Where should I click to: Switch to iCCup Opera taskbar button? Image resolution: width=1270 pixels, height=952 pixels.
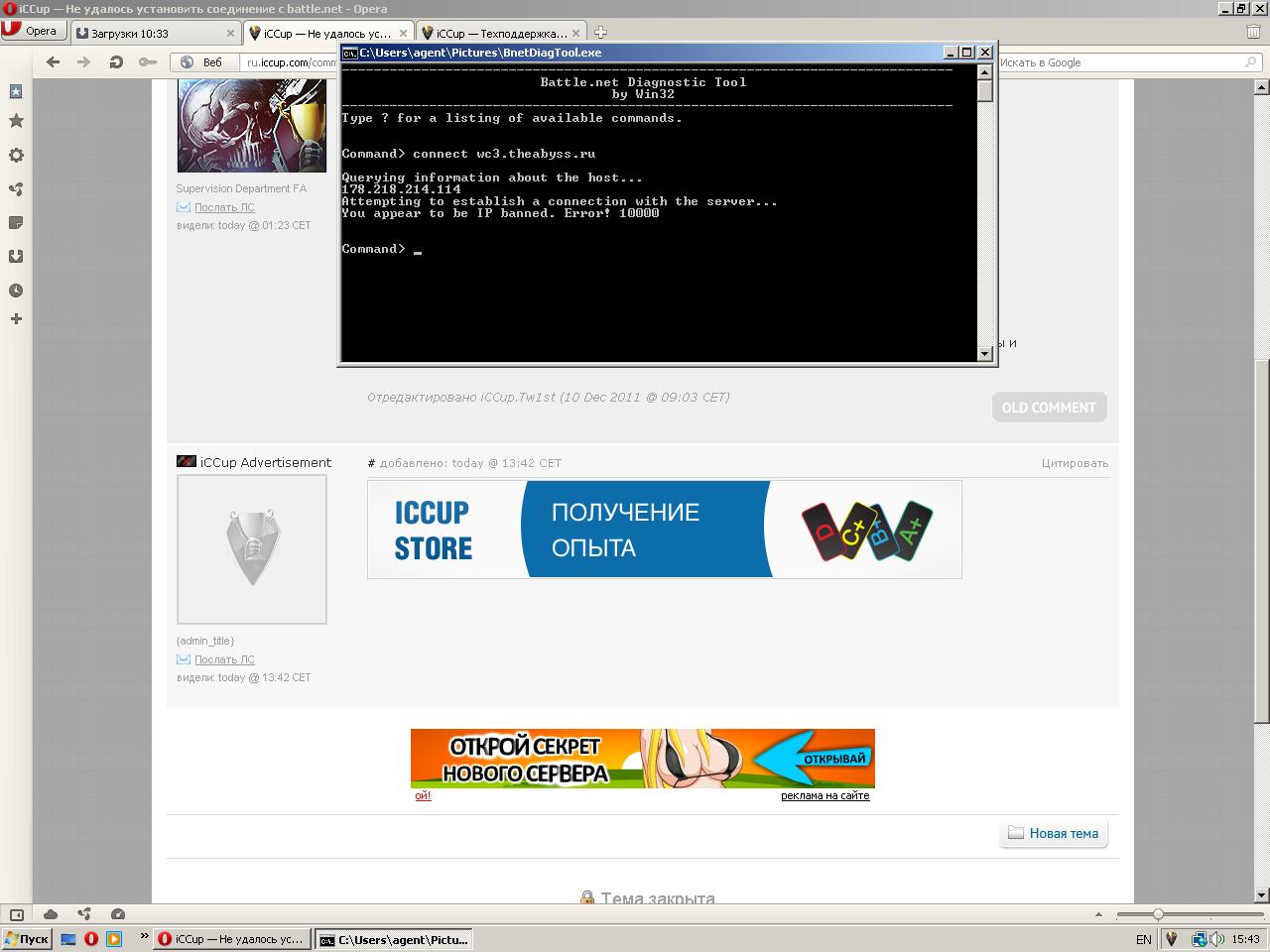(x=232, y=939)
